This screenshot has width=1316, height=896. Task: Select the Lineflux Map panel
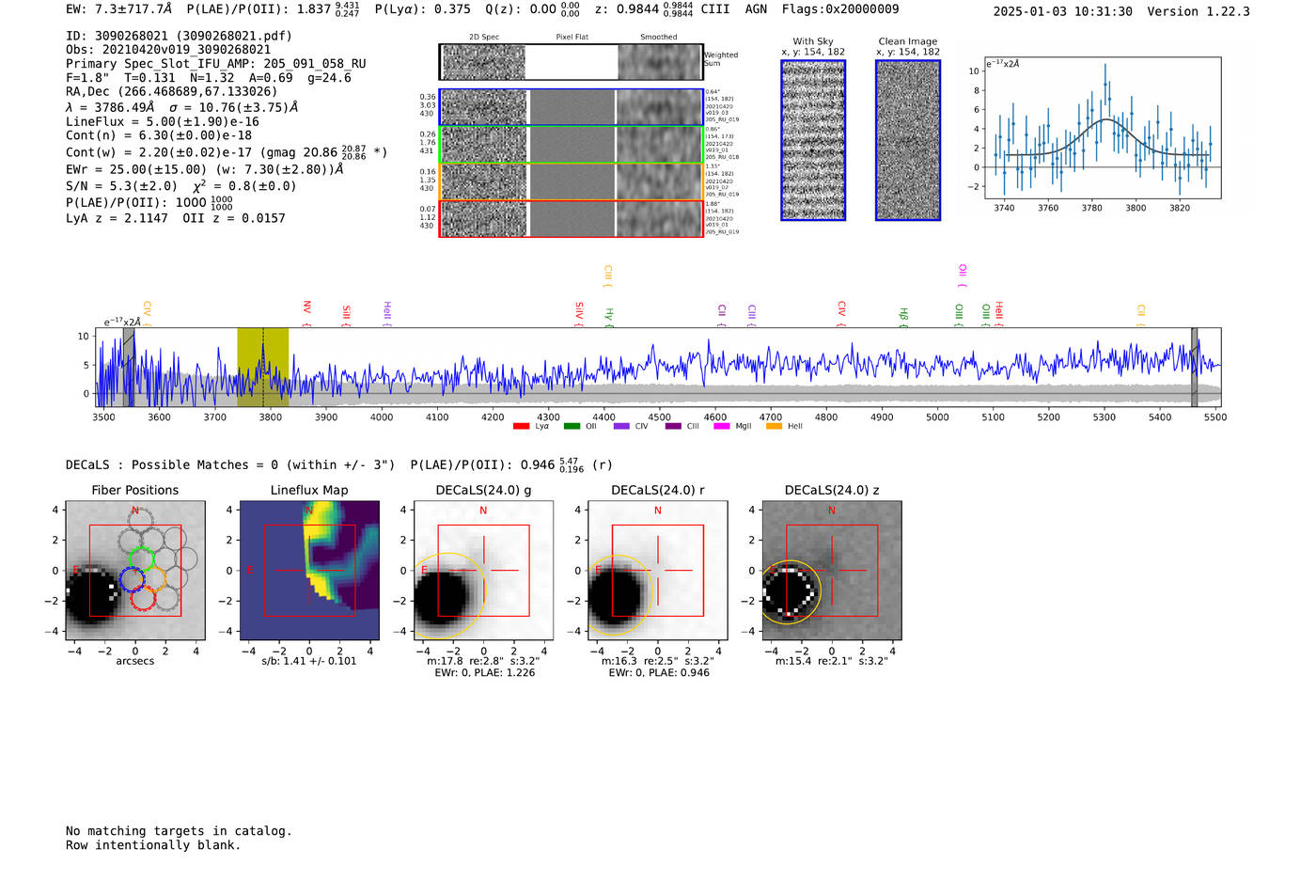tap(309, 571)
